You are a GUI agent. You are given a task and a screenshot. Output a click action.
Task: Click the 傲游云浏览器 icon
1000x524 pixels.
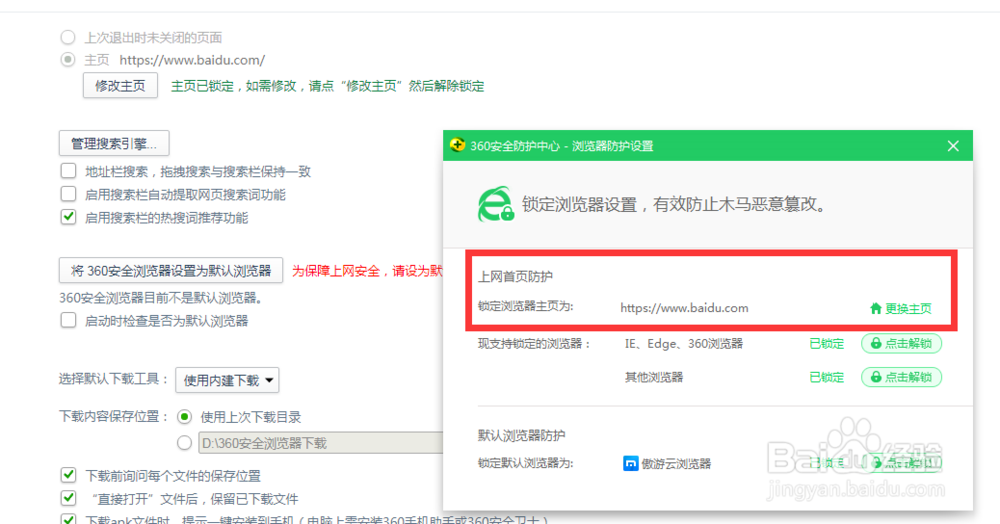630,463
